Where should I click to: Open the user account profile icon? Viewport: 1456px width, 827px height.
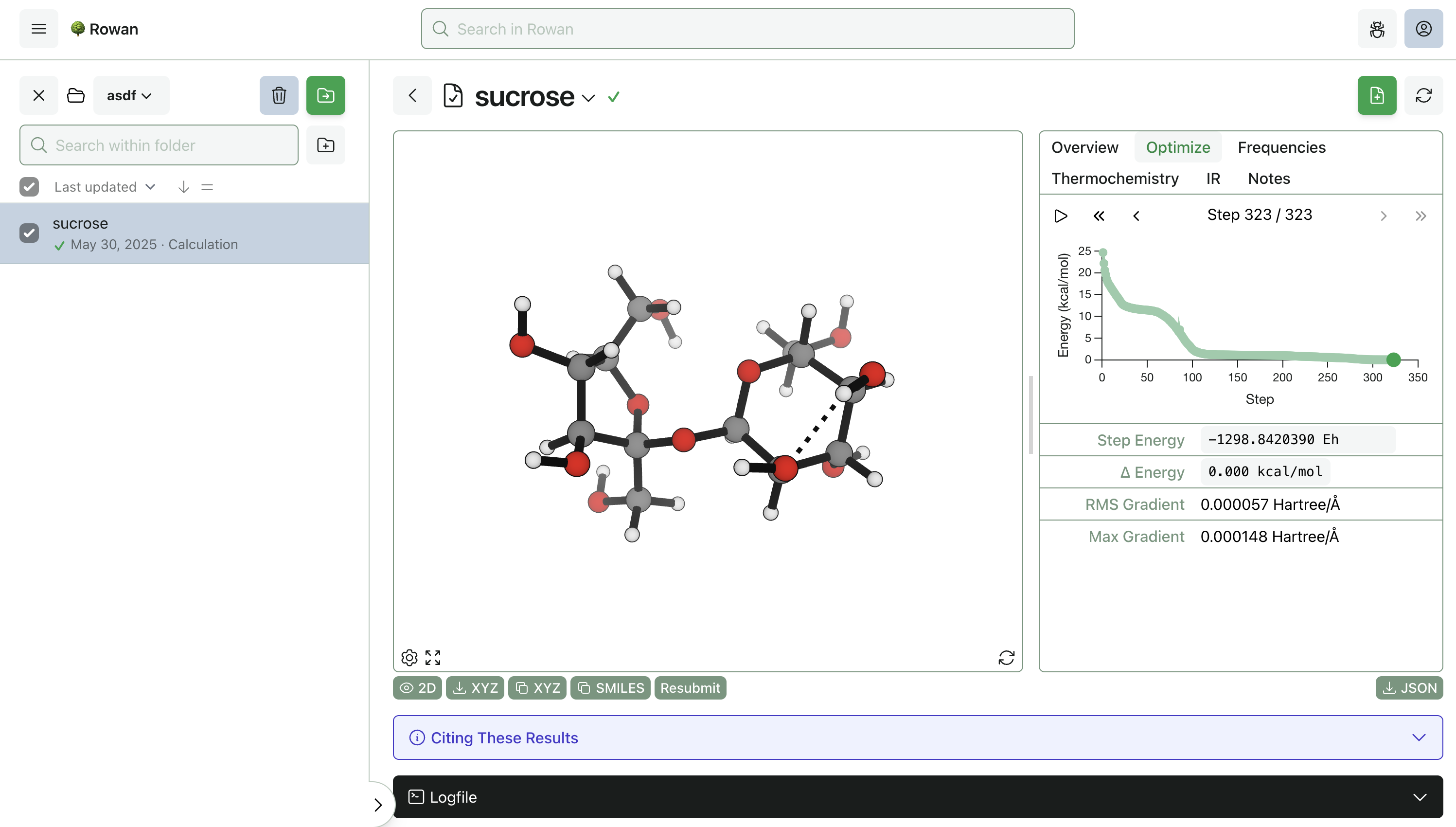(1423, 29)
